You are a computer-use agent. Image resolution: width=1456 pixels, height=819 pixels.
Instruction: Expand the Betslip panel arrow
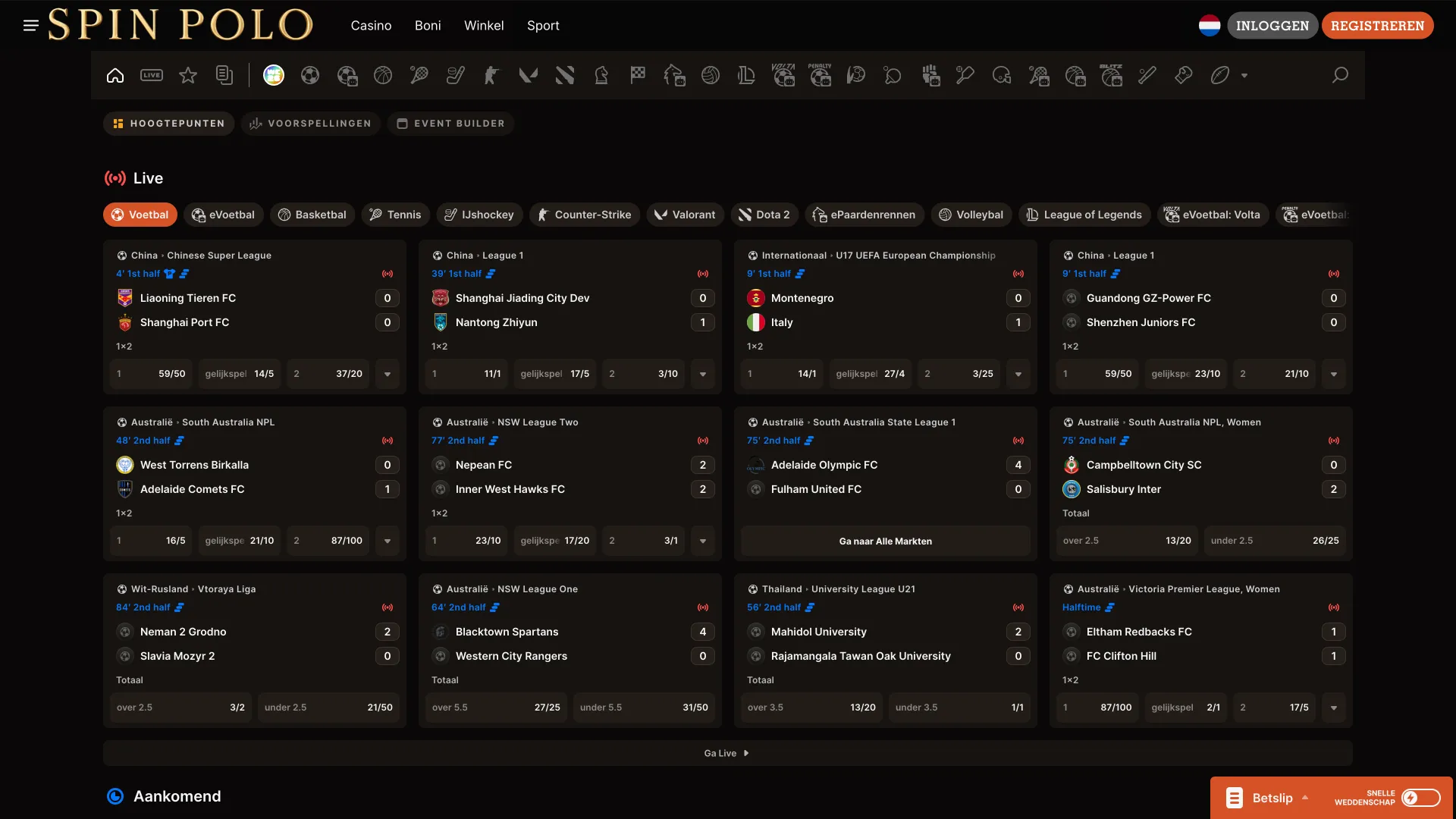coord(1305,798)
